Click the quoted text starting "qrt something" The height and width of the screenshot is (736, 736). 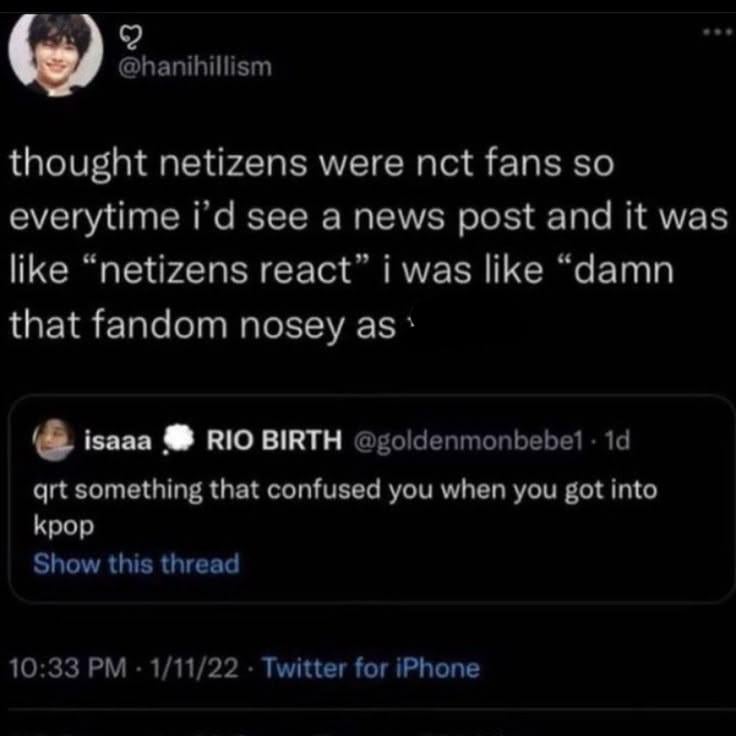click(x=345, y=491)
